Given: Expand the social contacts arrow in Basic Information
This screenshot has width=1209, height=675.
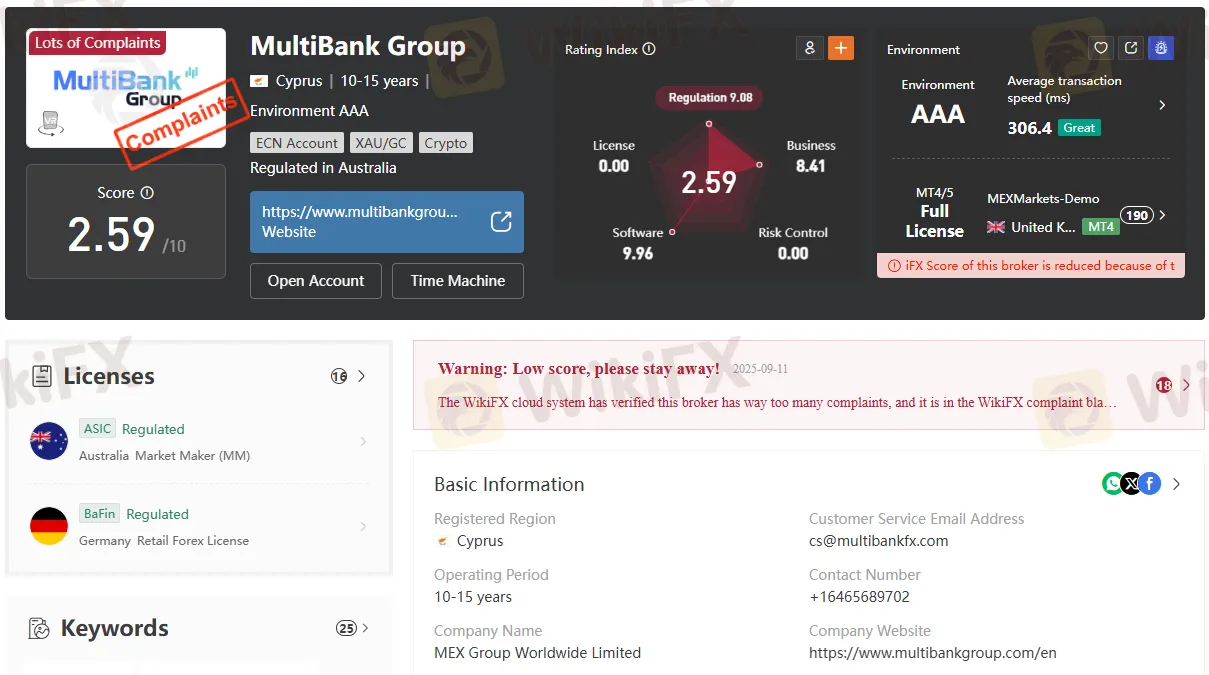Looking at the screenshot, I should click(x=1177, y=484).
